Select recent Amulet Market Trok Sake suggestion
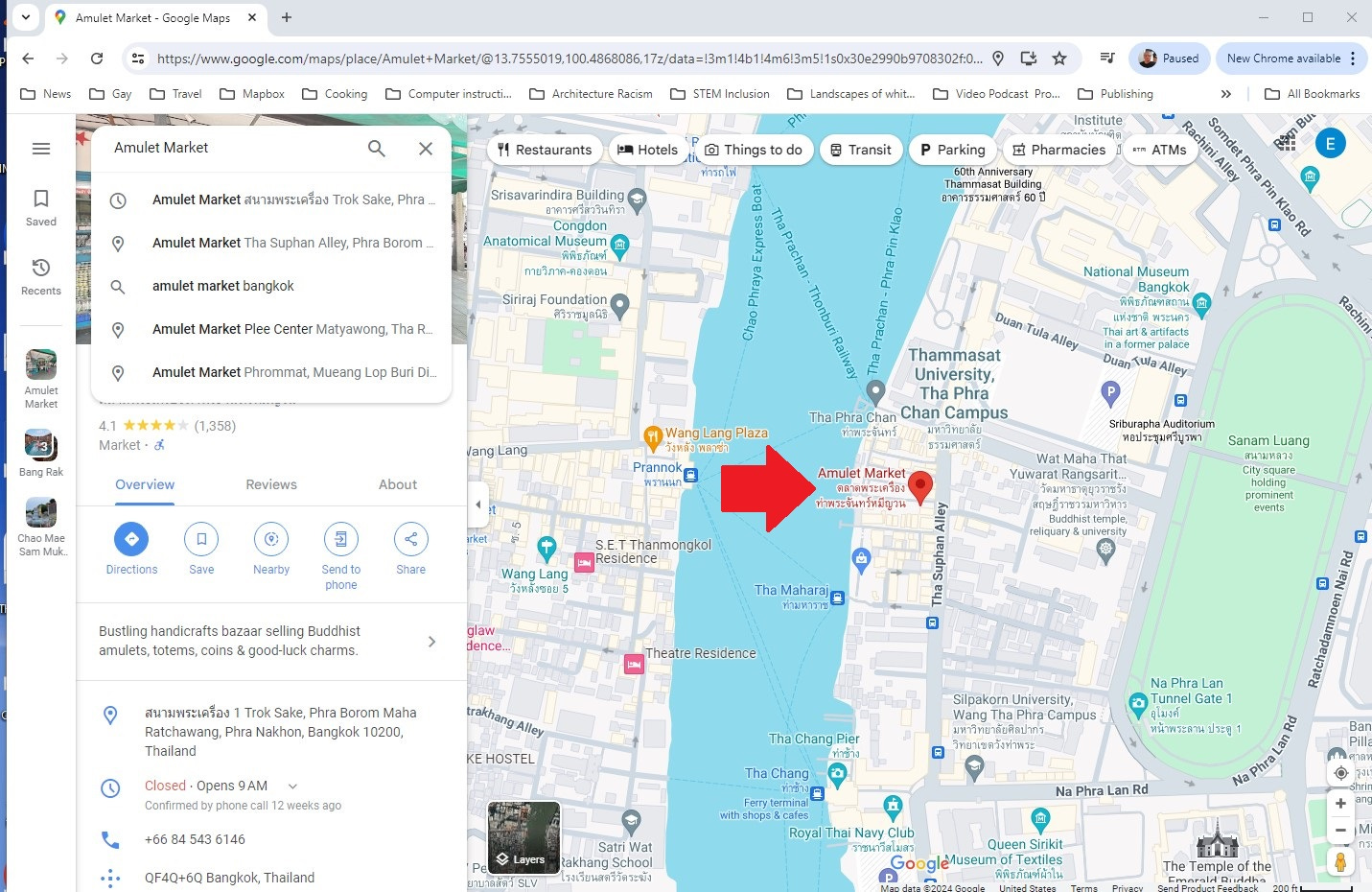Viewport: 1372px width, 892px height. point(271,200)
